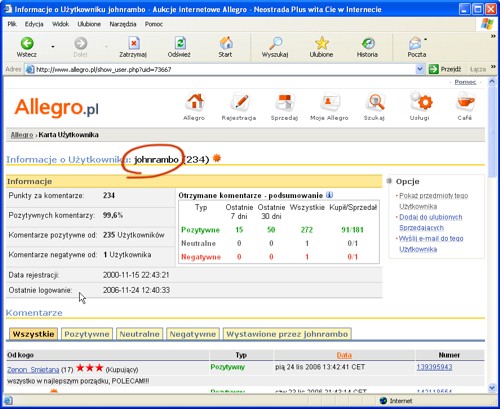Open the Poczta mail icon

(415, 43)
